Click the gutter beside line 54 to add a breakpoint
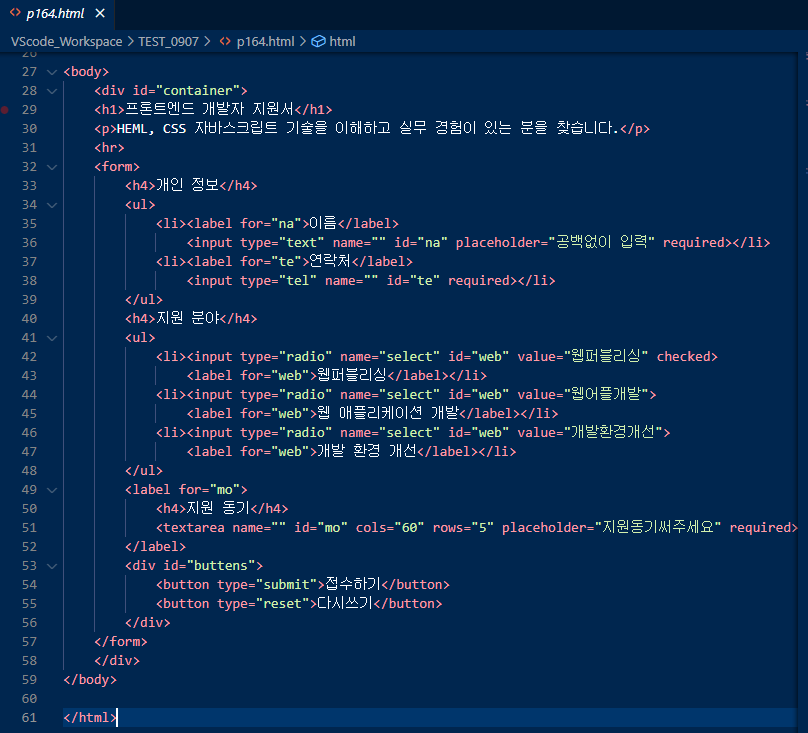The image size is (808, 733). (8, 584)
